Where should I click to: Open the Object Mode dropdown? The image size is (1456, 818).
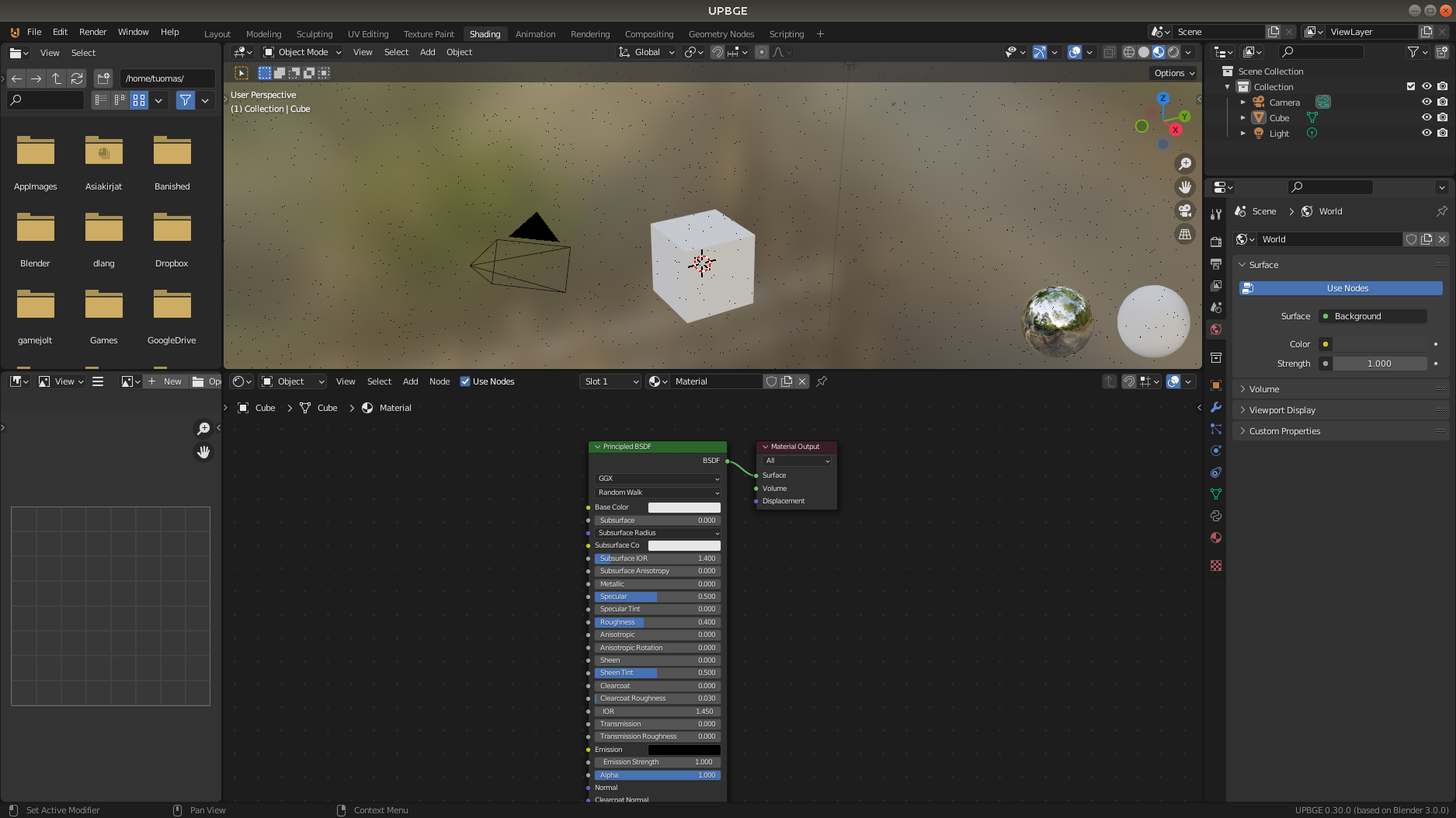tap(302, 52)
